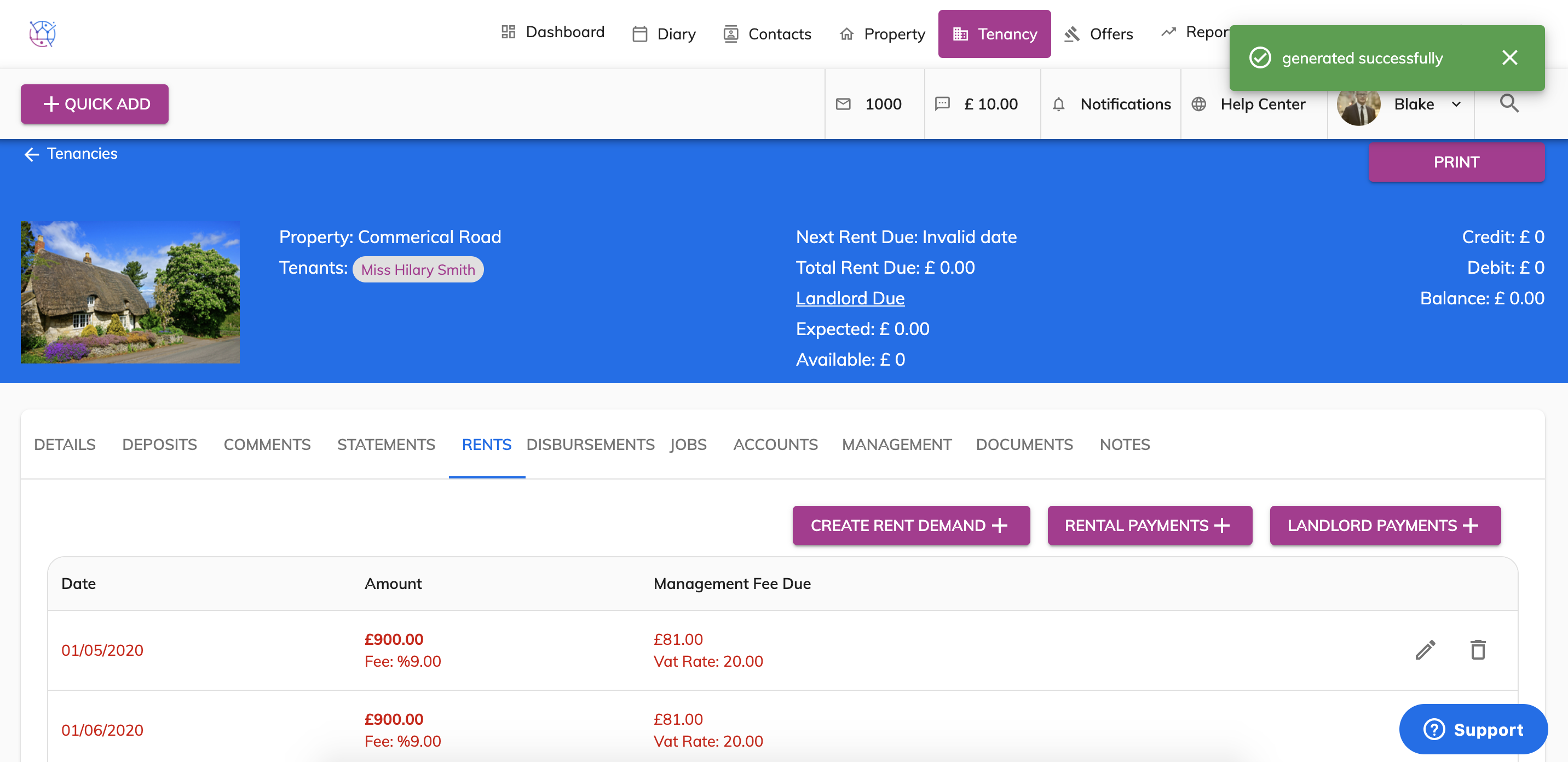Click the Miss Hilary Smith tenant chip
The height and width of the screenshot is (762, 1568).
[418, 270]
